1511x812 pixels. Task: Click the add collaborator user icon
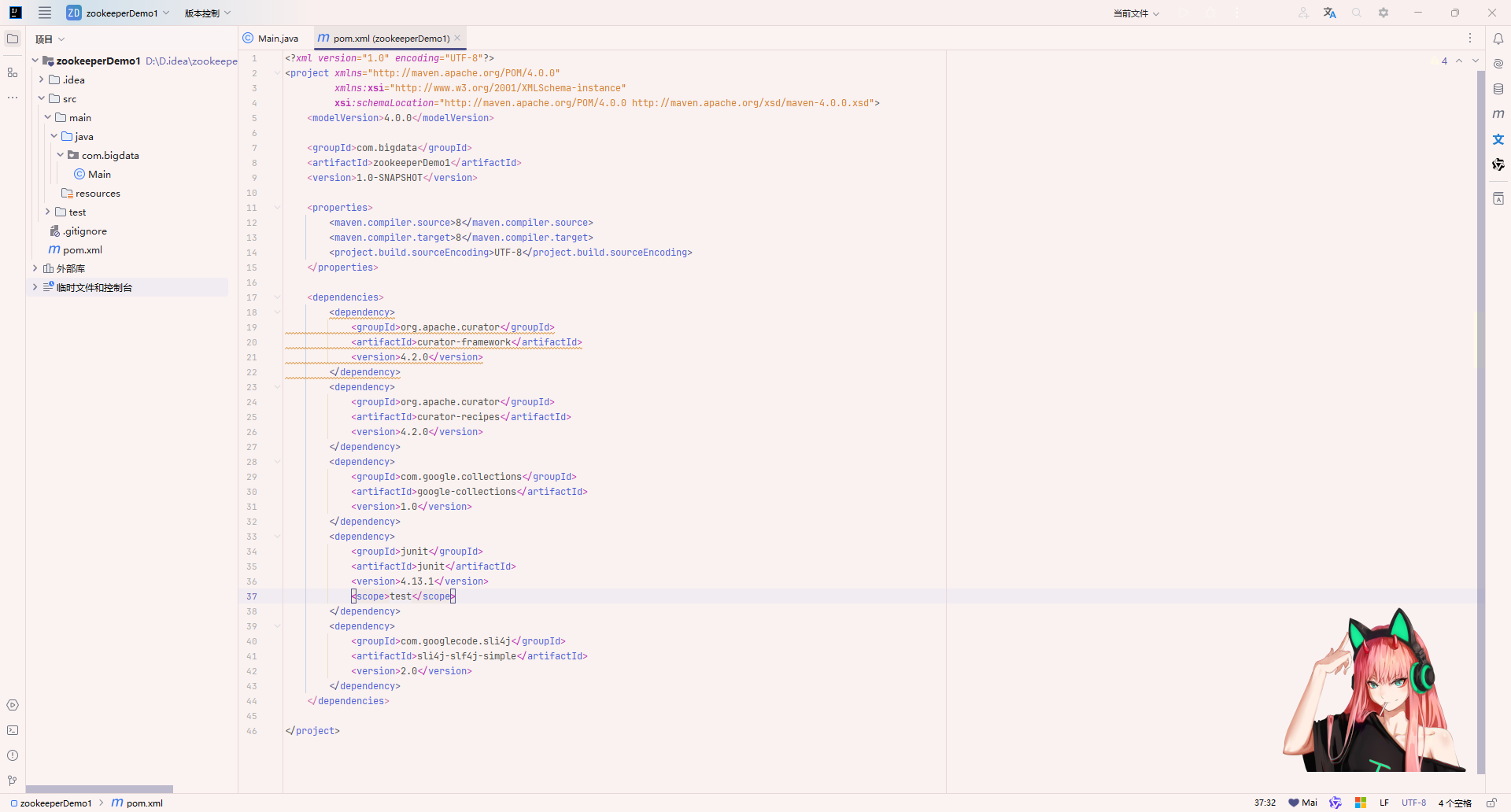[x=1303, y=13]
